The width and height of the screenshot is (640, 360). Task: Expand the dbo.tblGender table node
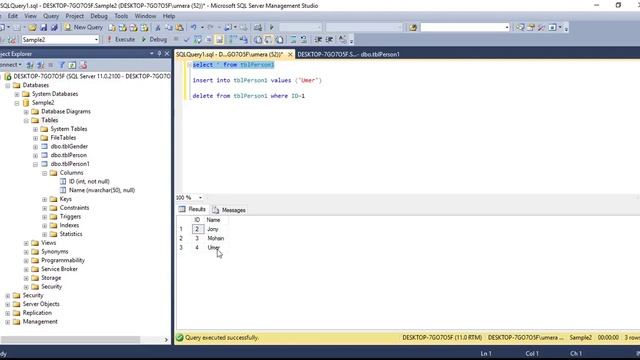(x=36, y=147)
